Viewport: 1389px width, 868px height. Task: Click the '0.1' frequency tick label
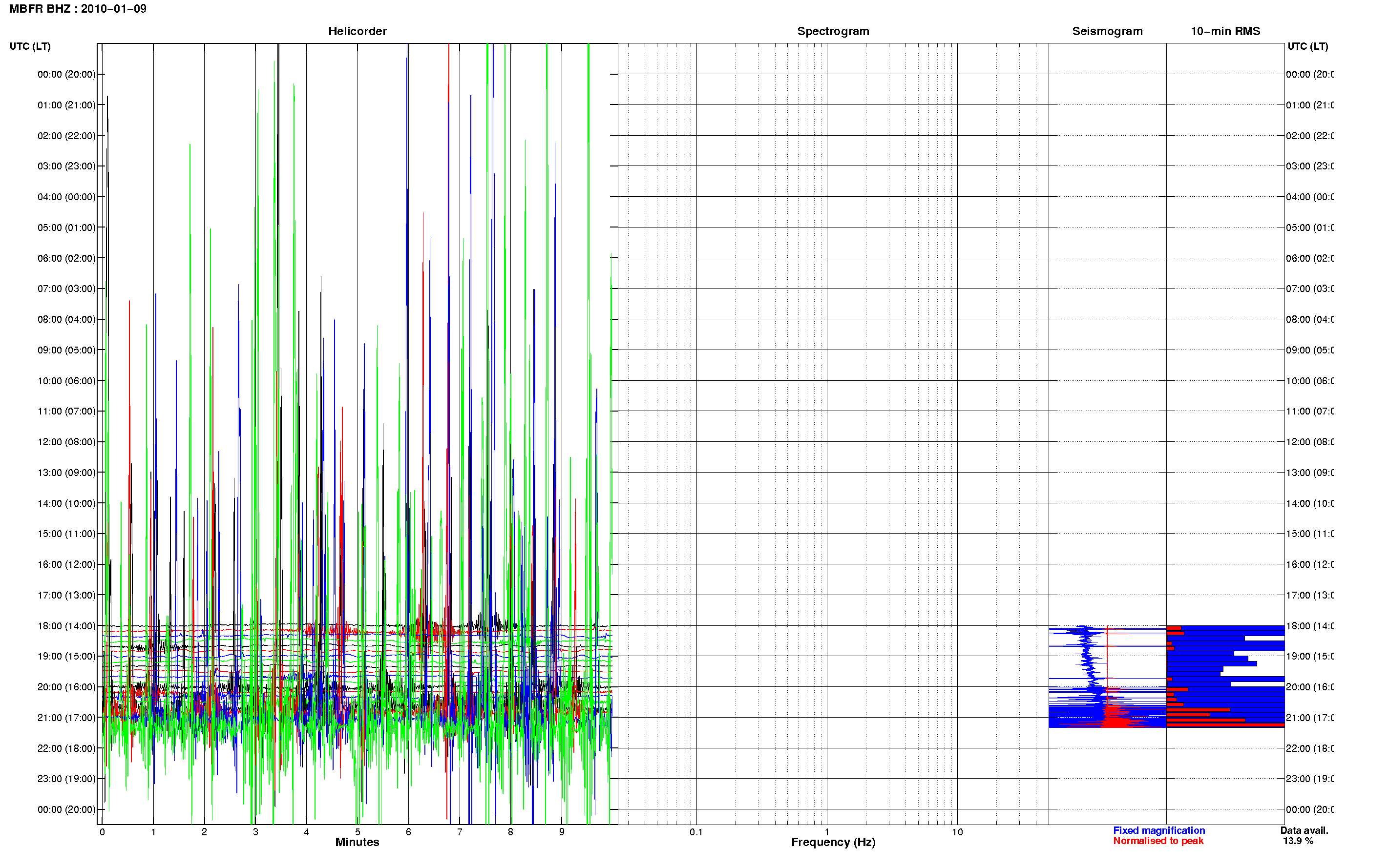coord(696,832)
